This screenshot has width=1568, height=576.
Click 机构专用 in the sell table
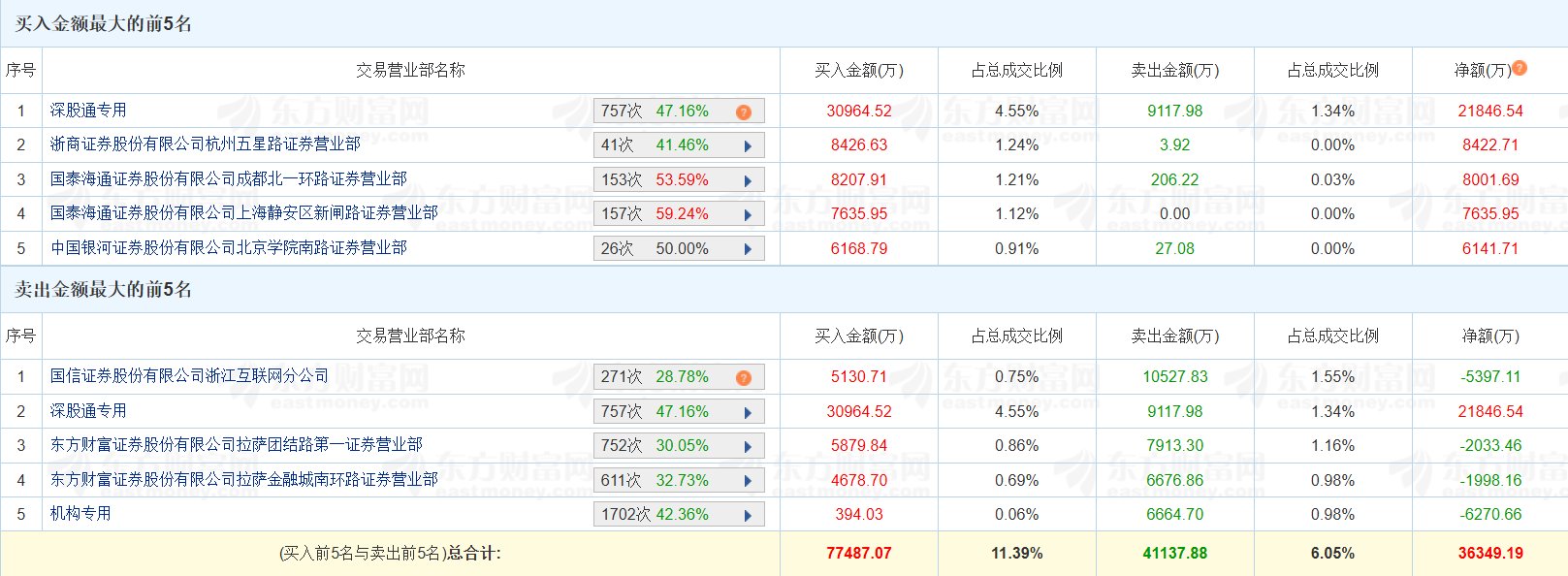tap(80, 514)
